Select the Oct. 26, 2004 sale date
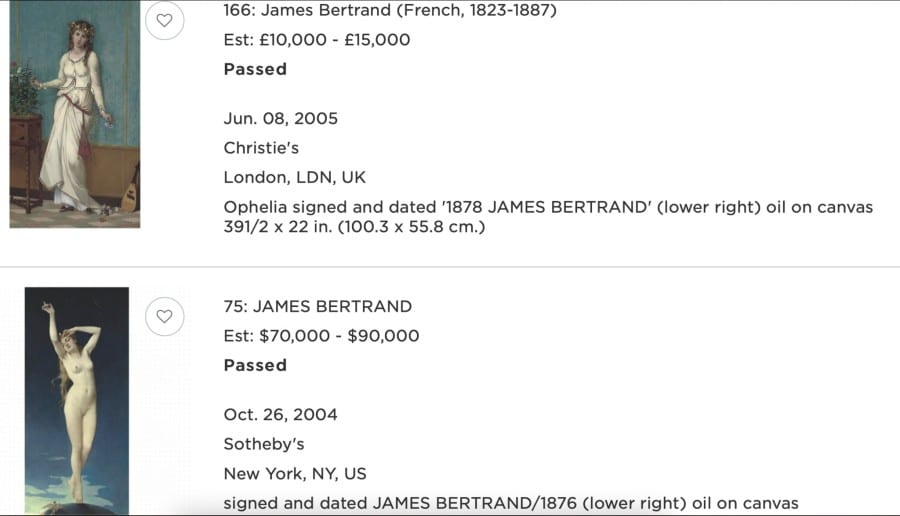The width and height of the screenshot is (900, 516). click(281, 415)
